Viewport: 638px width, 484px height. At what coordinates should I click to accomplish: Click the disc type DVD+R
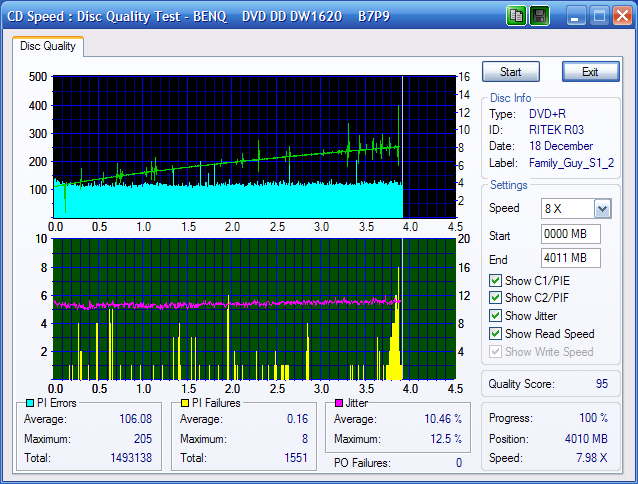(547, 113)
